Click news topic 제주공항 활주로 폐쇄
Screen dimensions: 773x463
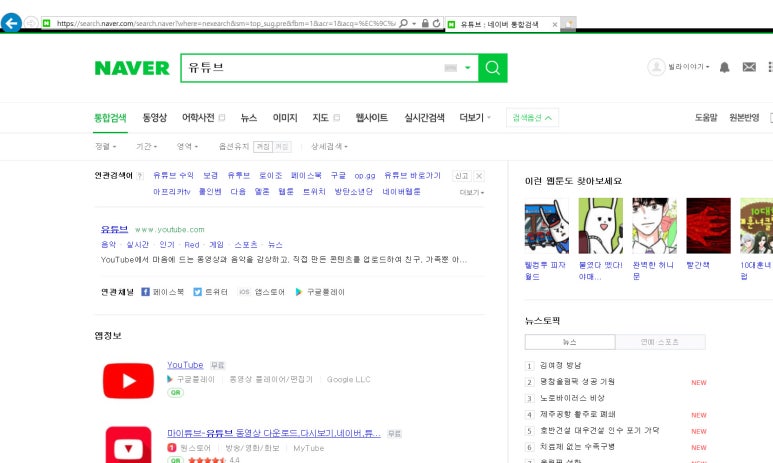pos(577,414)
